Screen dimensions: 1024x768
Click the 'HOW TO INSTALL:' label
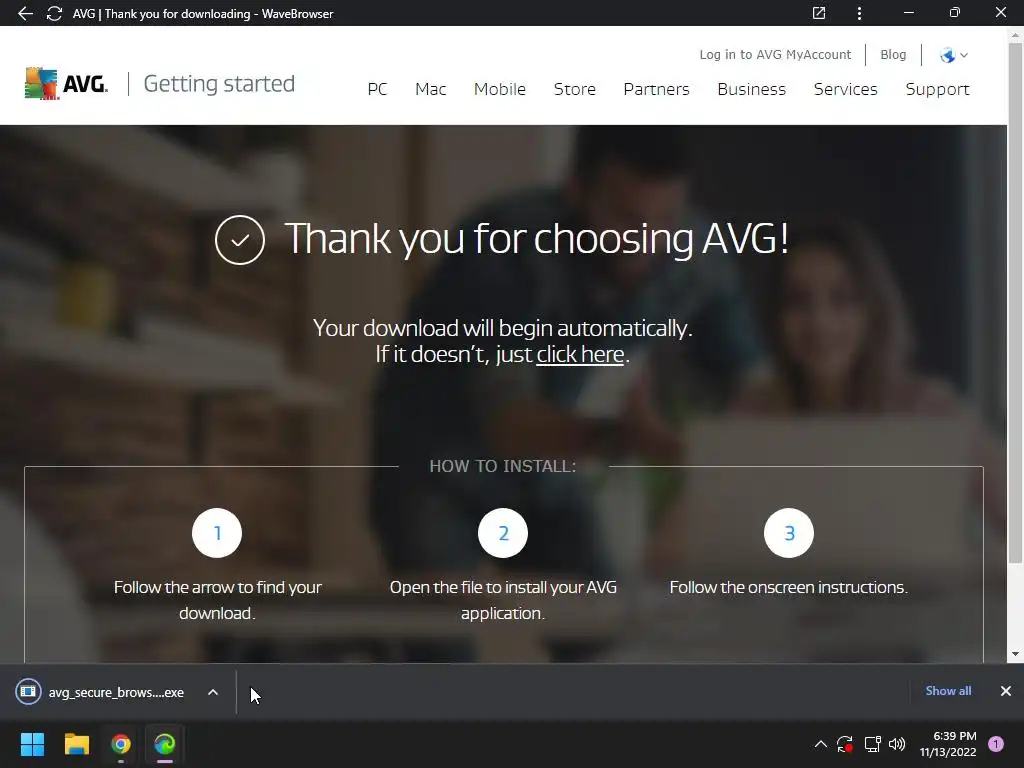(x=503, y=466)
